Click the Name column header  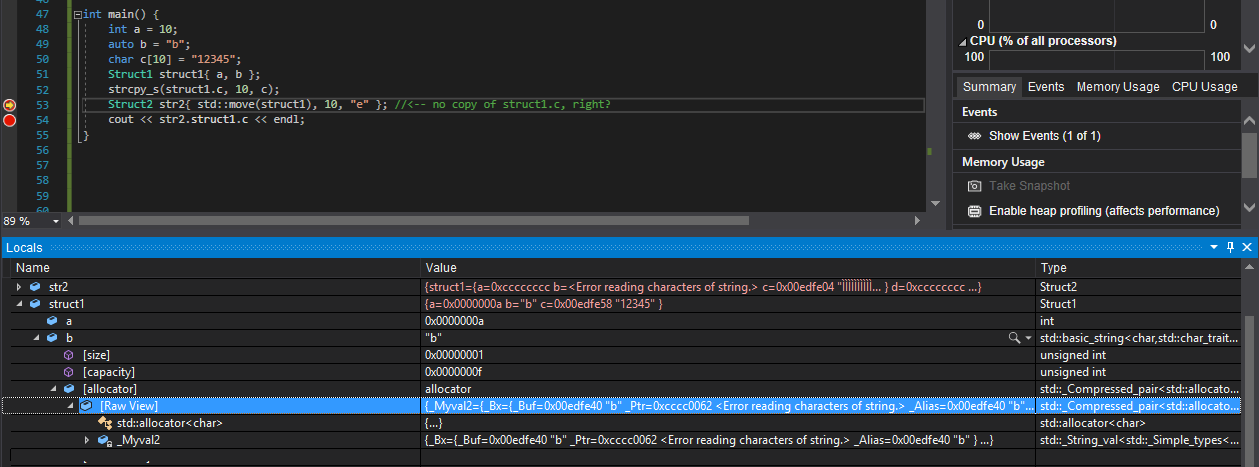pos(217,268)
